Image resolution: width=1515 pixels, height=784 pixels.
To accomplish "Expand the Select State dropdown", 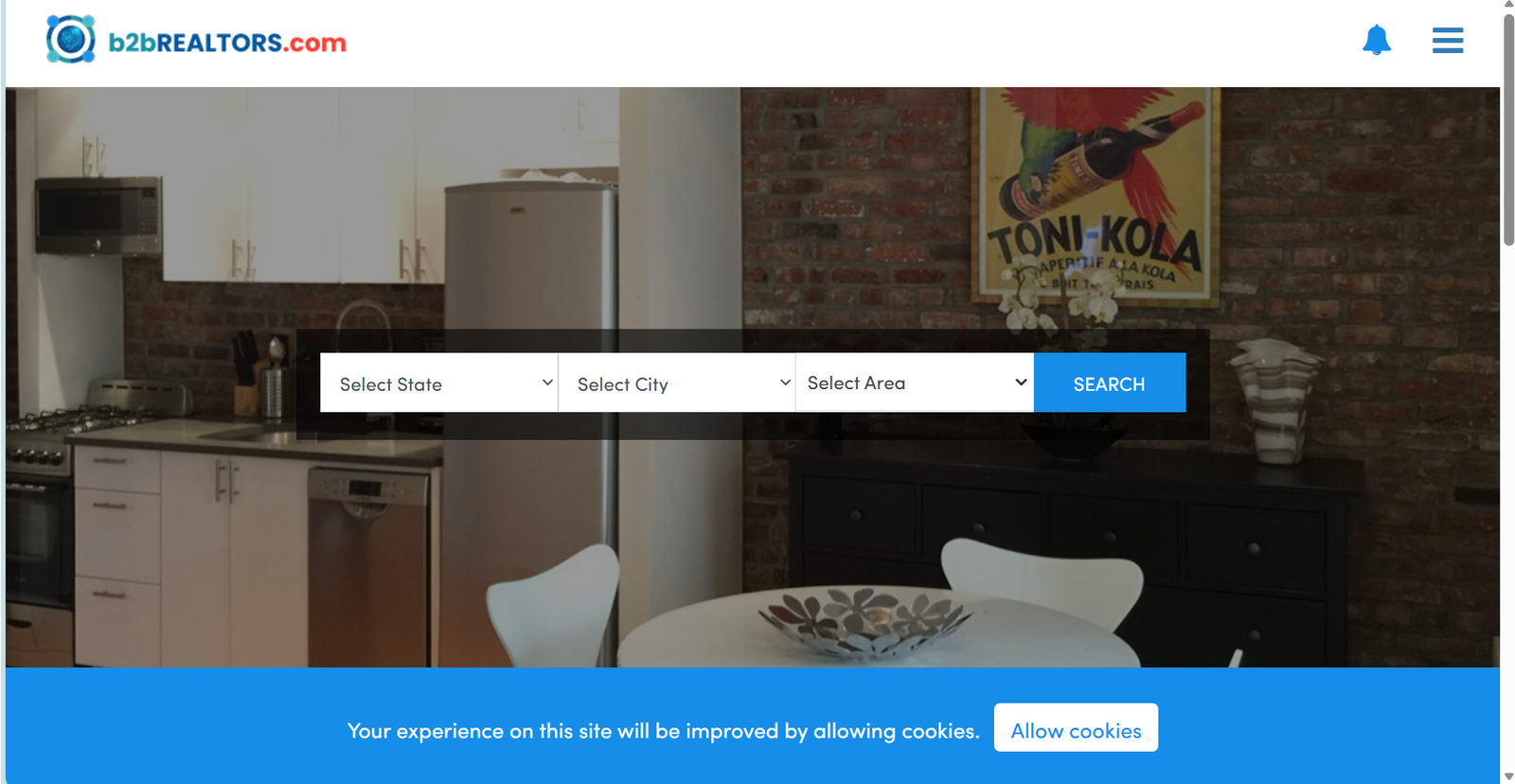I will coord(439,383).
